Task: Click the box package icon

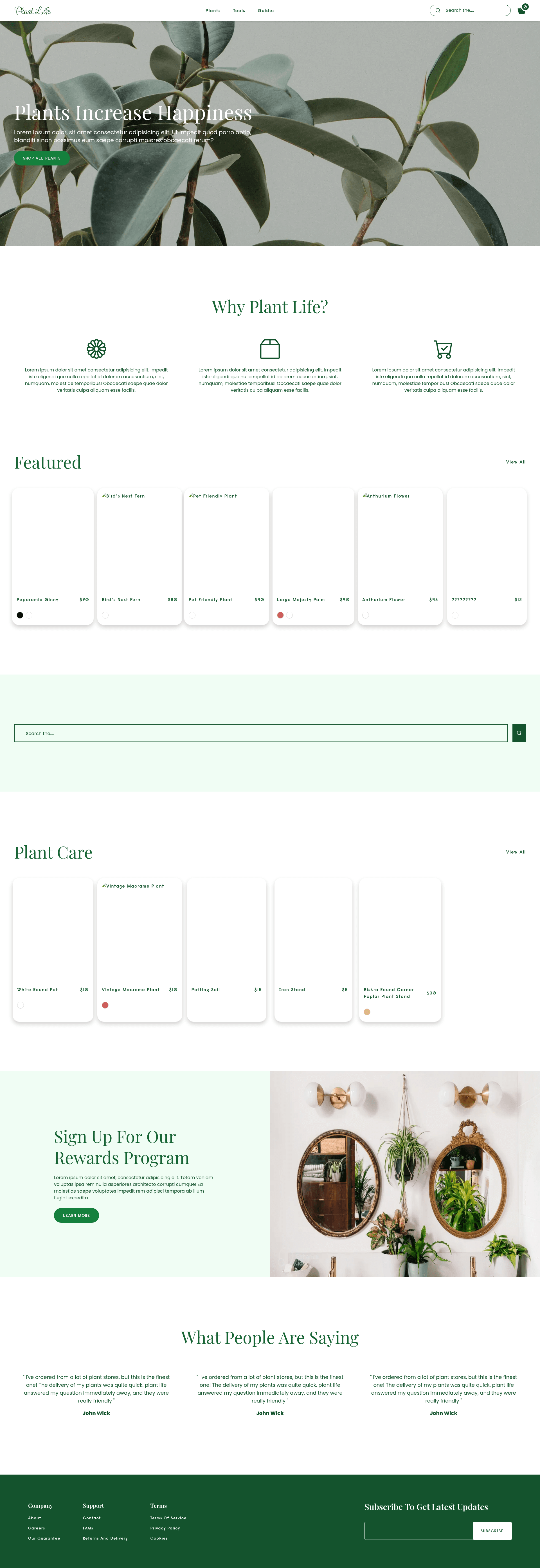Action: [x=270, y=349]
